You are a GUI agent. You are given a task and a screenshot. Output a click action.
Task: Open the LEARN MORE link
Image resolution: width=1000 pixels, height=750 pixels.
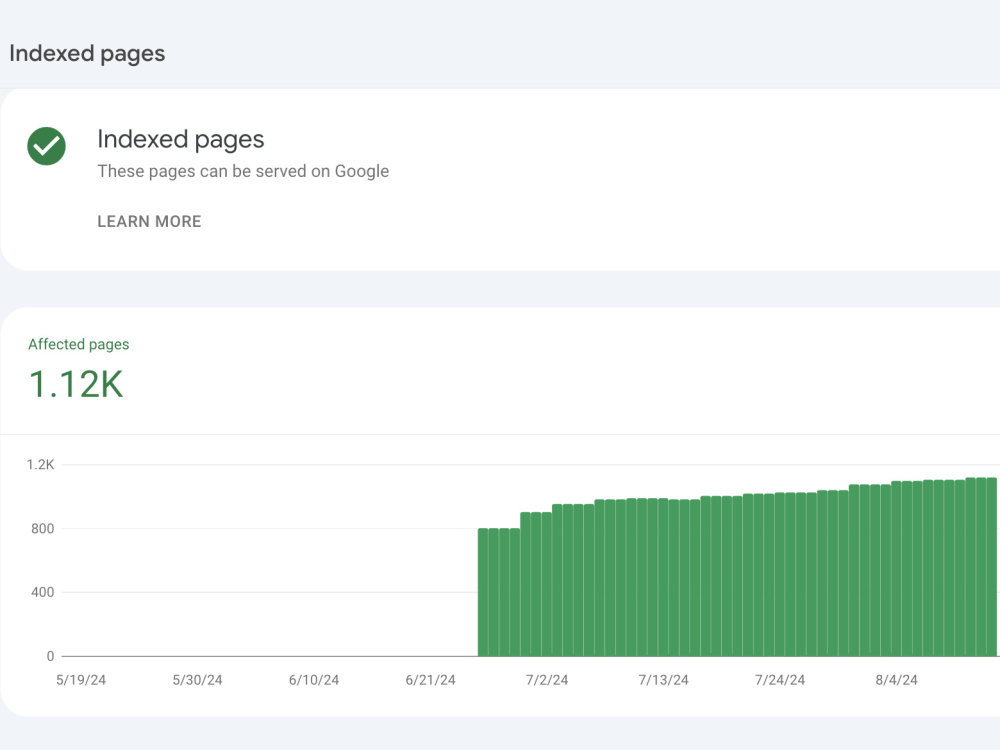[x=149, y=221]
